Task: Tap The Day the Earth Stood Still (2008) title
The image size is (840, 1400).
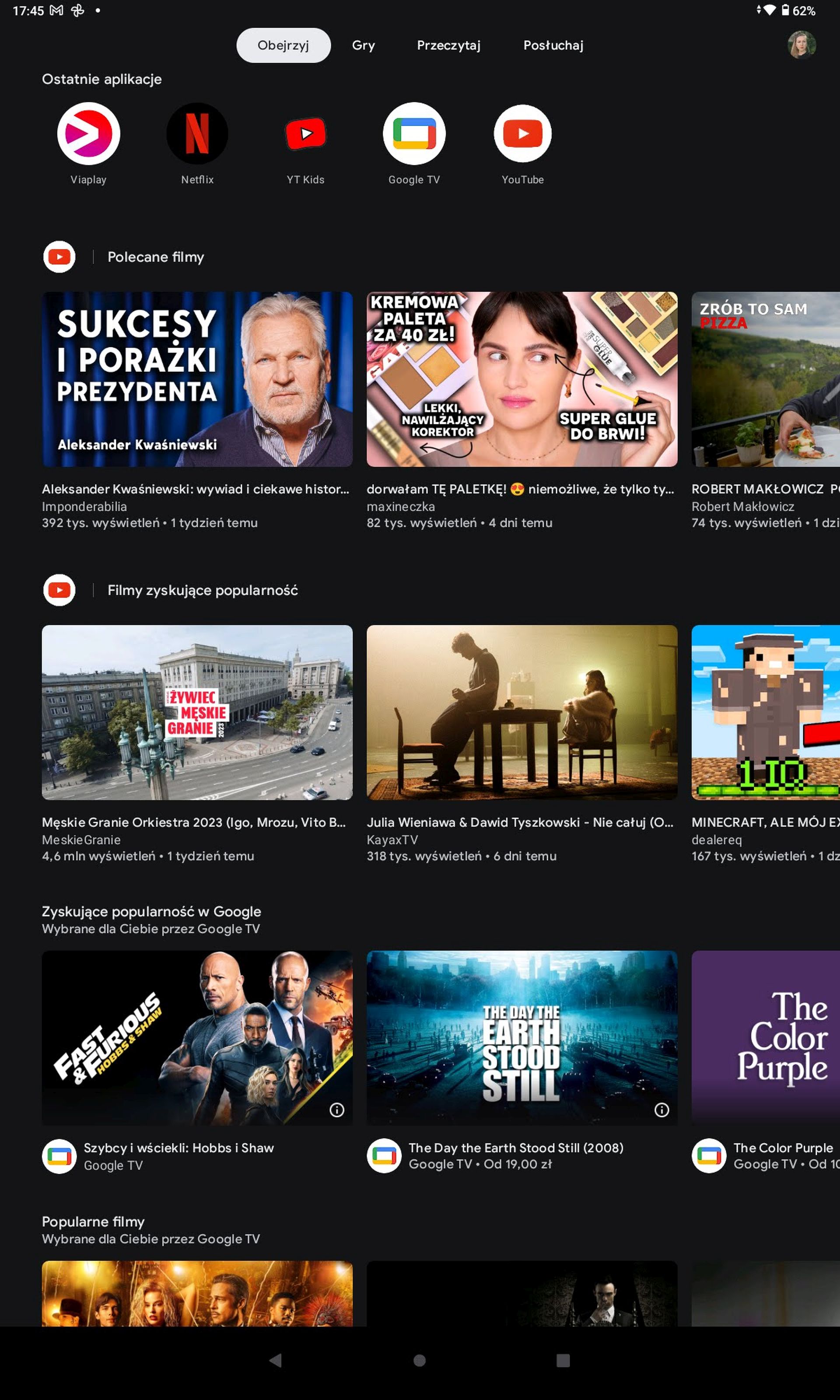Action: [x=516, y=1148]
